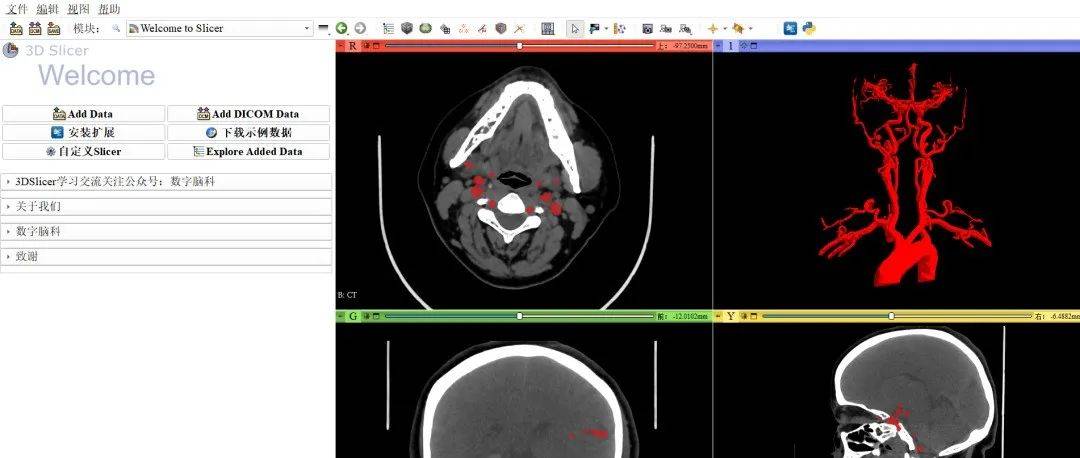This screenshot has width=1080, height=458.
Task: Maximize the 3D view
Action: coord(754,45)
